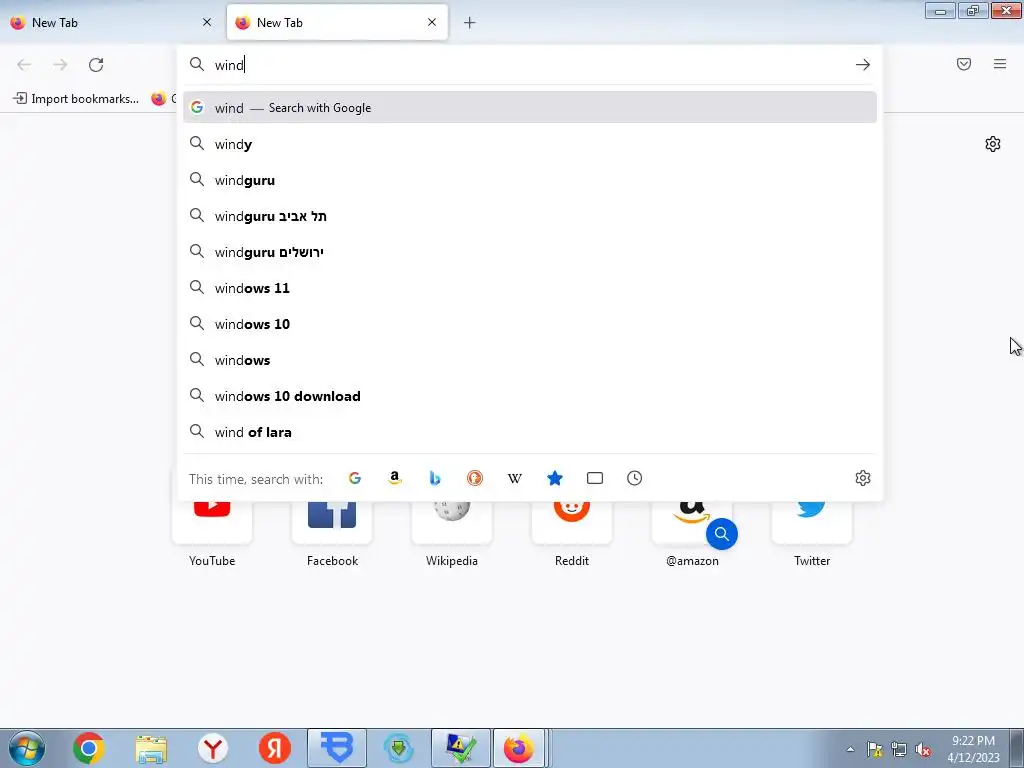Open Windows Explorer from taskbar
This screenshot has height=768, width=1024.
click(151, 748)
